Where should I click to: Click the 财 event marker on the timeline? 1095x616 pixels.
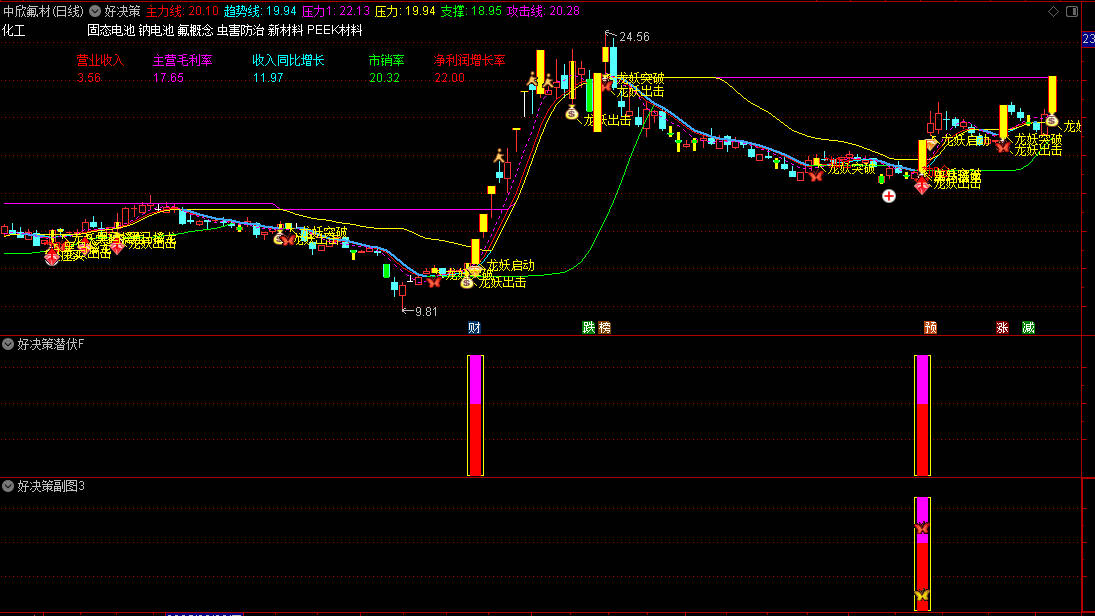click(x=474, y=328)
